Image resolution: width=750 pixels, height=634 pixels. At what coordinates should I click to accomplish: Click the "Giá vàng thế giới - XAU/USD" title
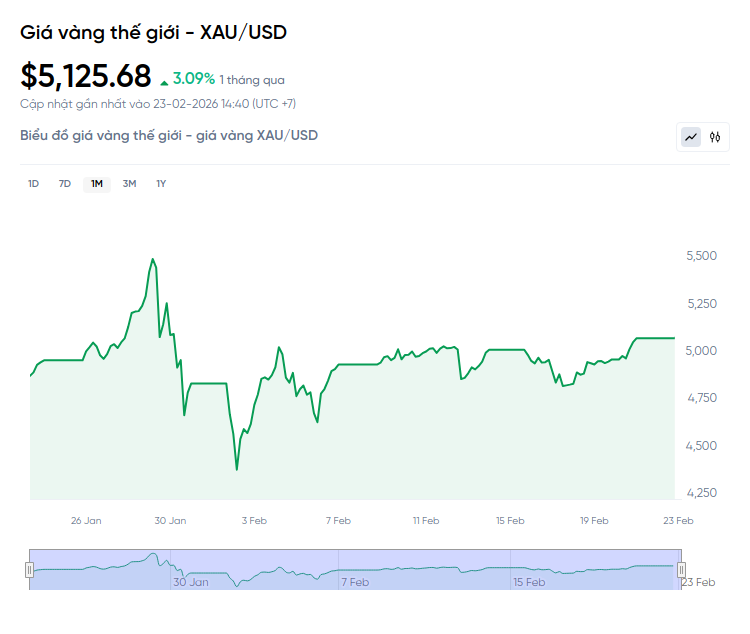point(153,33)
